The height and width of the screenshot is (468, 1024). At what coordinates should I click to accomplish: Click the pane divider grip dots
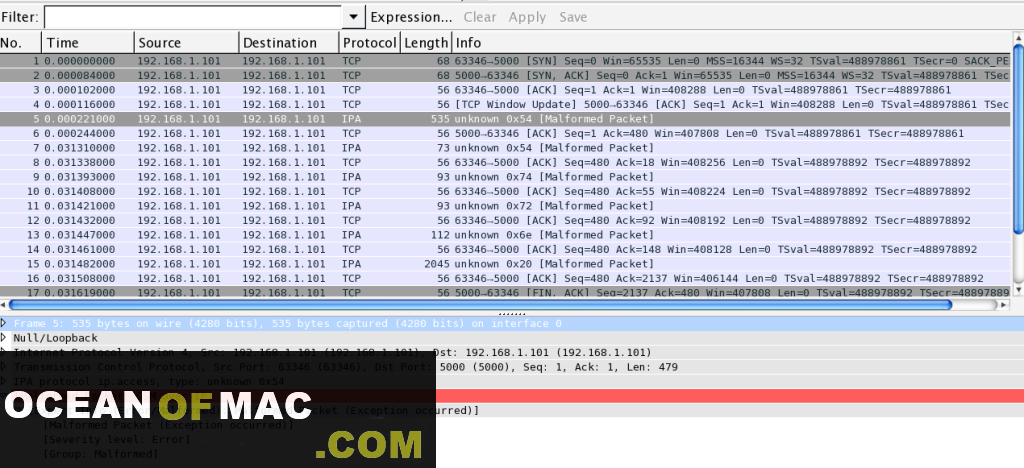(x=512, y=313)
